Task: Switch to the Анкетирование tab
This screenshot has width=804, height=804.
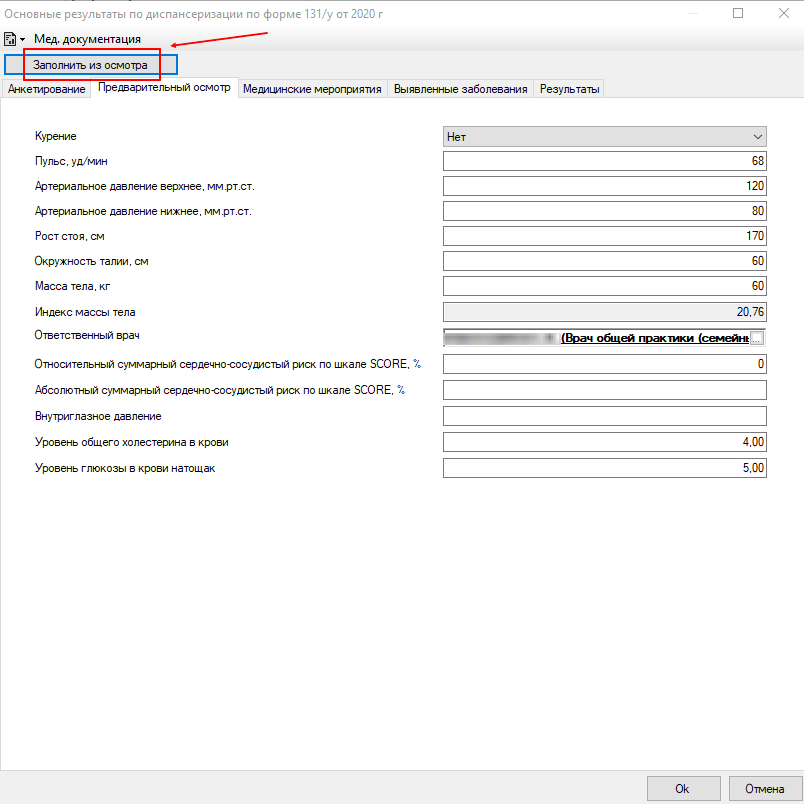Action: (46, 89)
